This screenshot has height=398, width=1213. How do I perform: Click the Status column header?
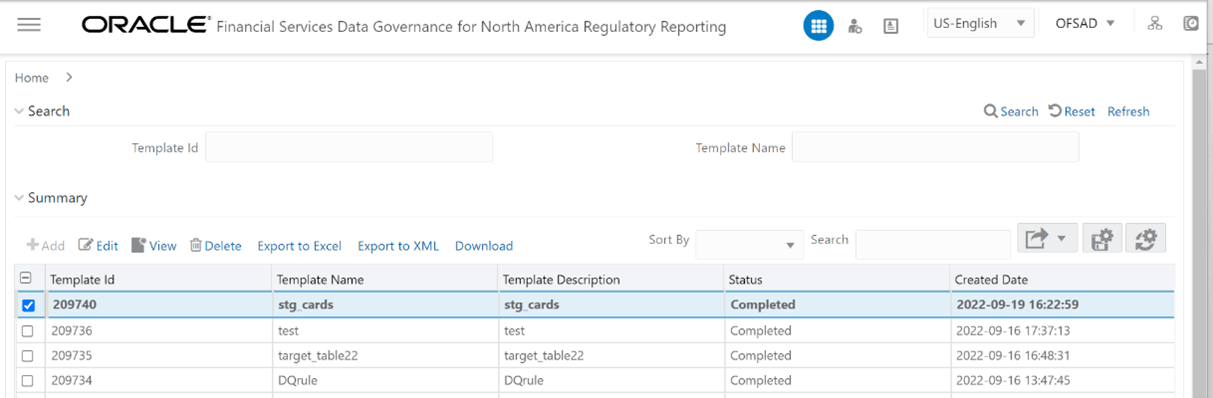coord(836,279)
